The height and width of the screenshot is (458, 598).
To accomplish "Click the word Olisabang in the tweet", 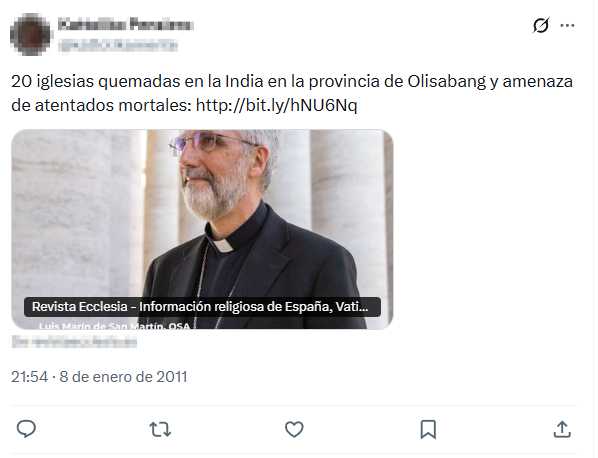I will pyautogui.click(x=447, y=81).
